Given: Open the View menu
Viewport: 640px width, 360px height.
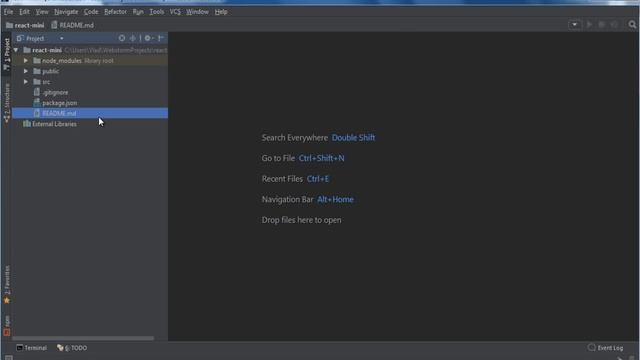Looking at the screenshot, I should (x=42, y=12).
